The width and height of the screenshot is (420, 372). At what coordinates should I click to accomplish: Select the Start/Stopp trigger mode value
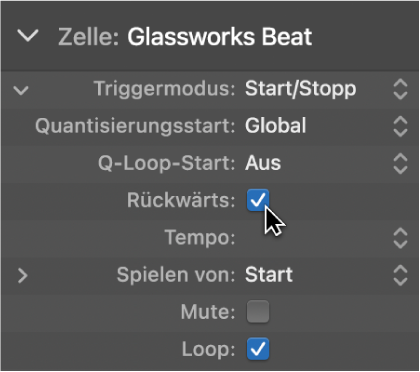point(300,89)
